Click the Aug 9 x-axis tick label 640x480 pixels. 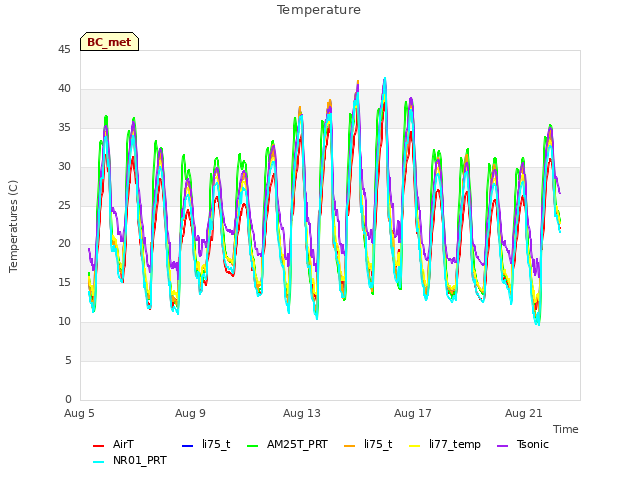tap(190, 413)
